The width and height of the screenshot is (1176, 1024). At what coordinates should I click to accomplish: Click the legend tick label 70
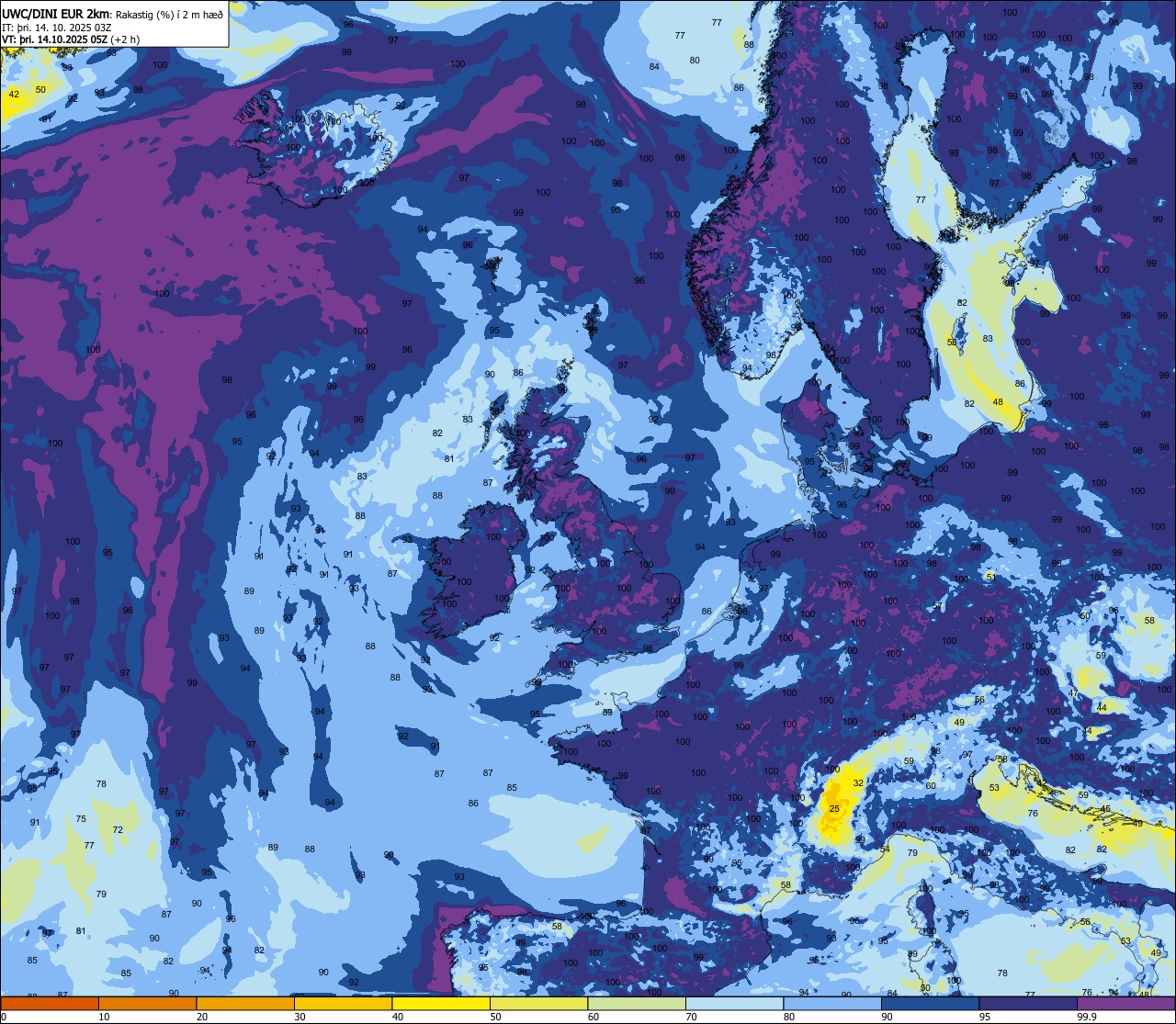pyautogui.click(x=692, y=1017)
